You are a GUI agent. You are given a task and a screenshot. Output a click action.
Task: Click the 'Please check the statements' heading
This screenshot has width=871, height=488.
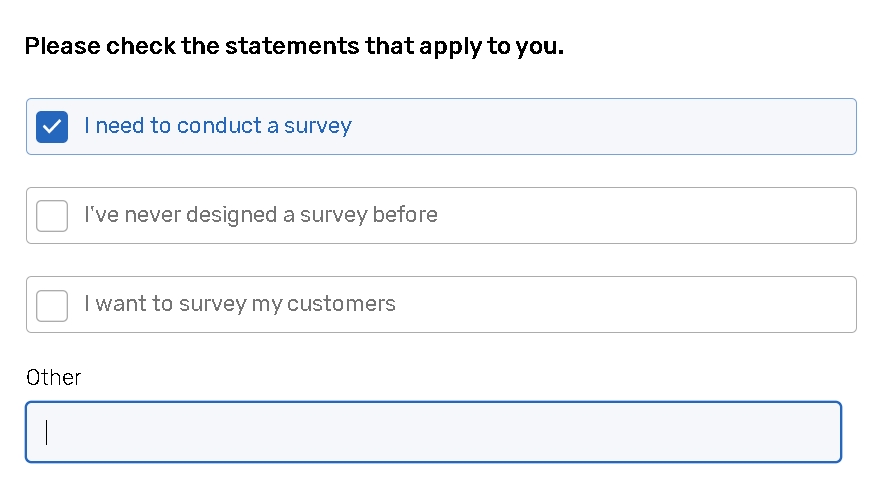[294, 46]
